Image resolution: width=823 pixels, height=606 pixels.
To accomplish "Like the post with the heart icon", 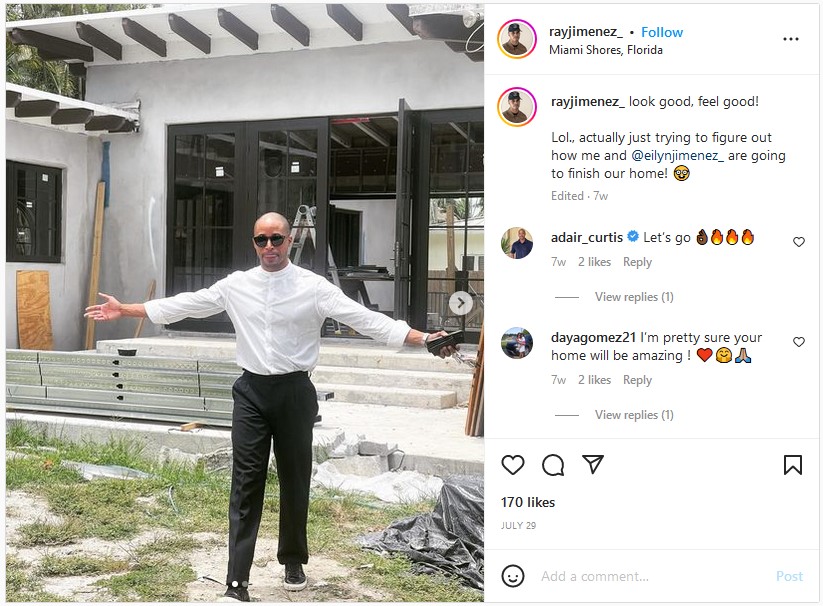I will click(513, 465).
